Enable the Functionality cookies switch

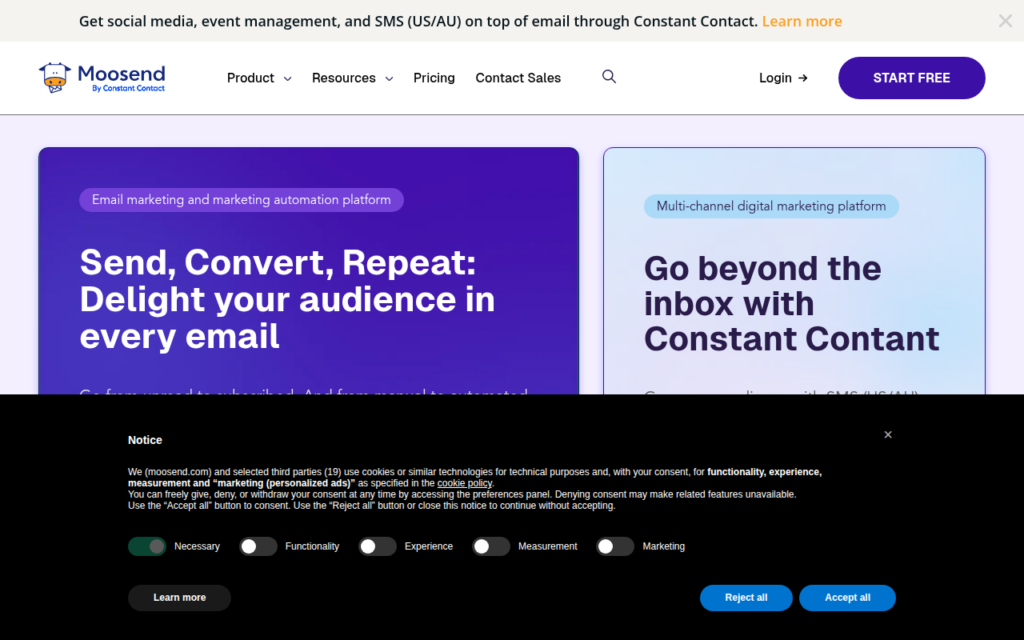(x=258, y=547)
